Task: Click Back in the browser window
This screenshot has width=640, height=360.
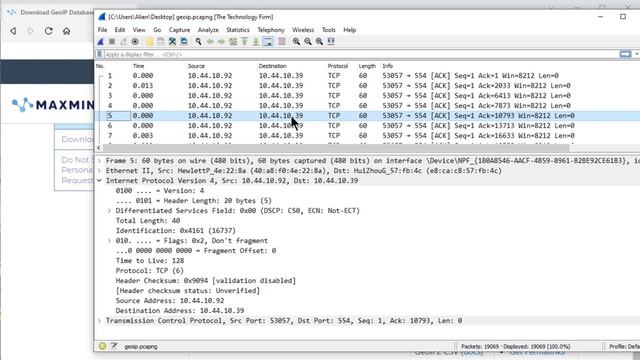Action: pyautogui.click(x=13, y=31)
